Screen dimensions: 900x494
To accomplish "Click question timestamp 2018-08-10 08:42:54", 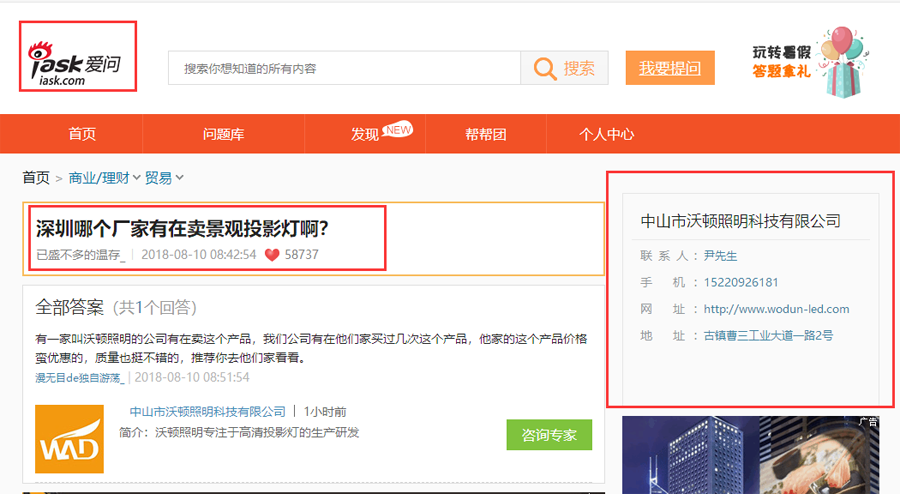I will [x=199, y=255].
